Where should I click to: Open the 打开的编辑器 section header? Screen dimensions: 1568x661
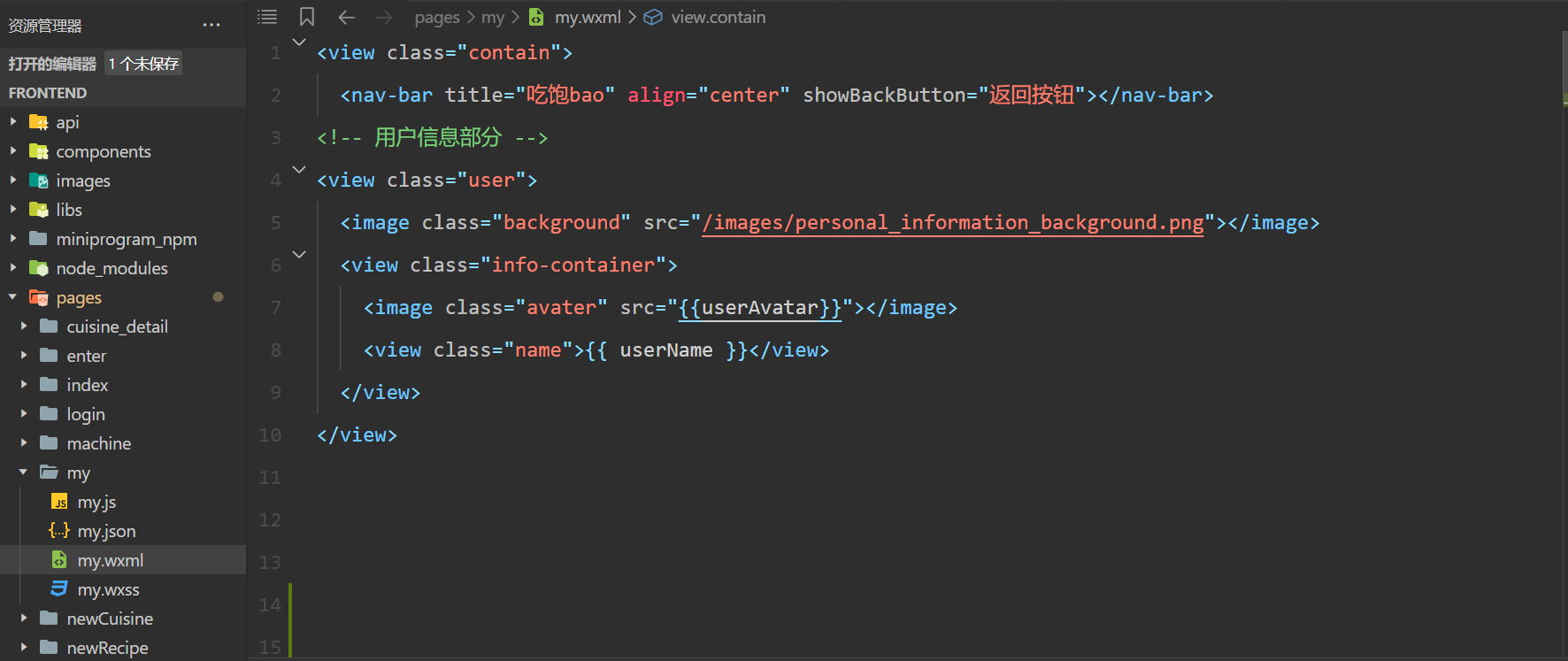click(52, 64)
